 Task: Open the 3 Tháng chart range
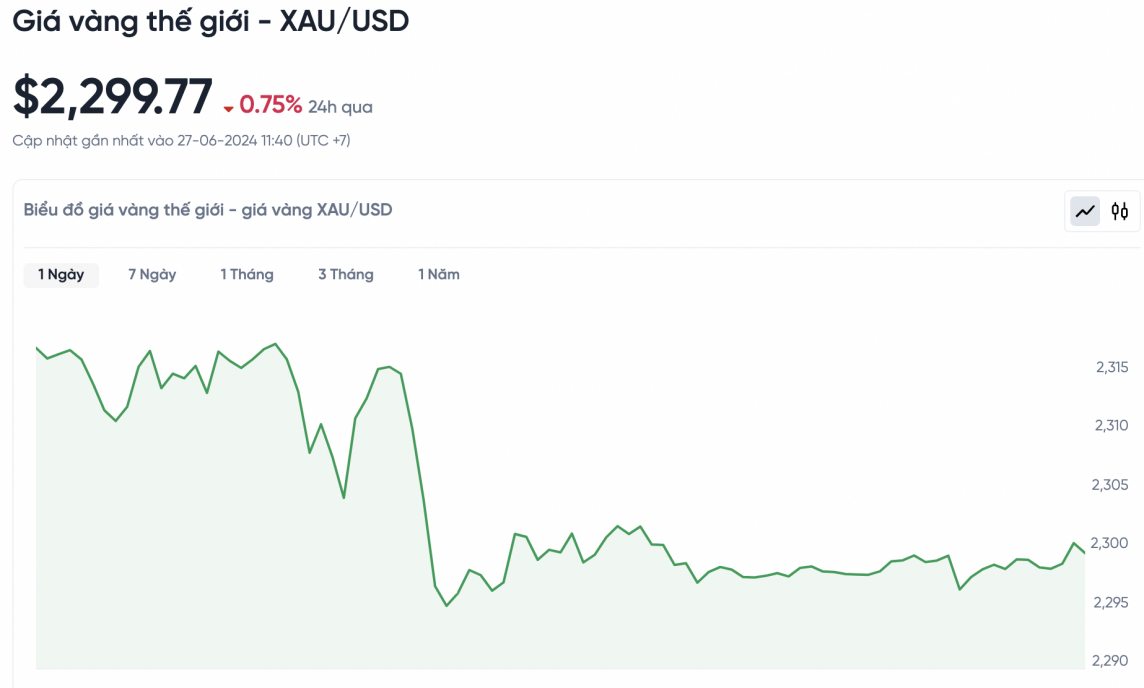(346, 274)
